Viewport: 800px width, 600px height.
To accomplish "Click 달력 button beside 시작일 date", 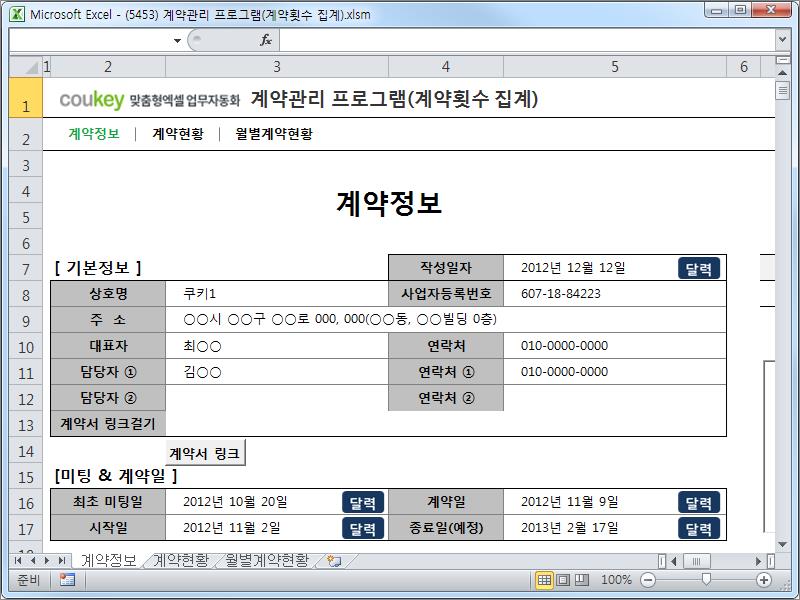I will tap(362, 529).
